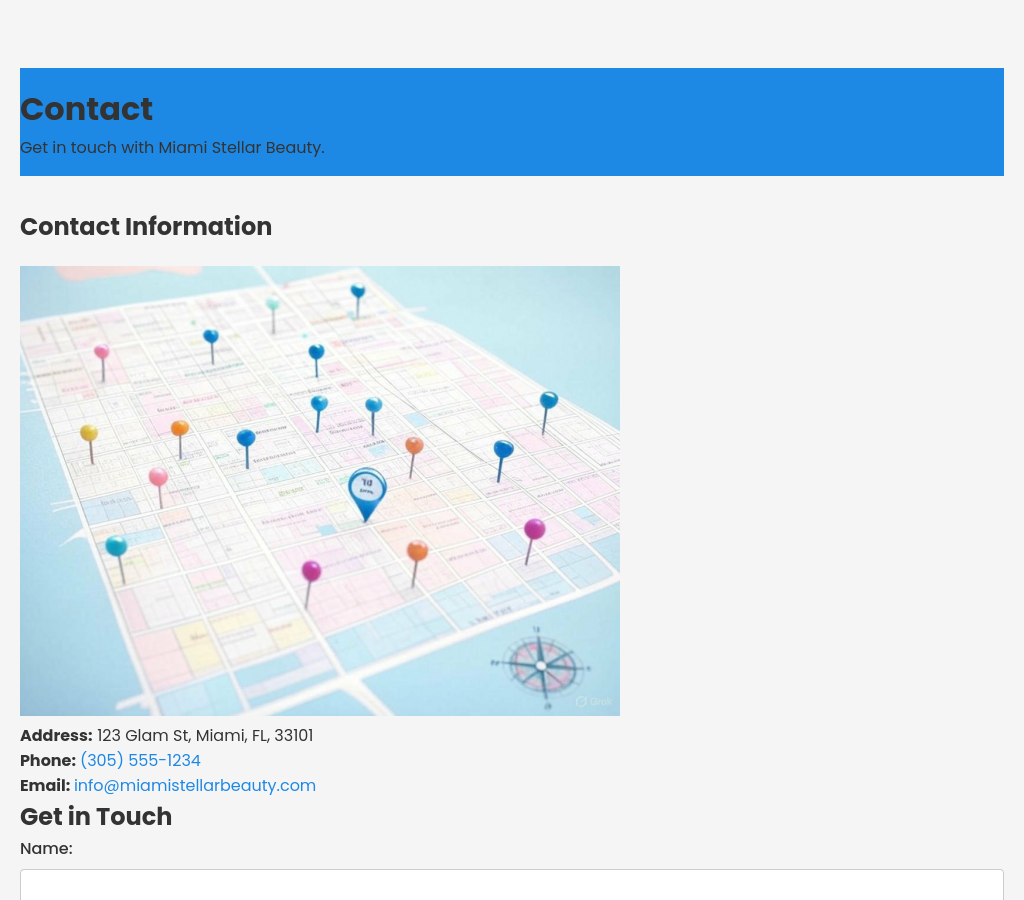
Task: Click the watermark logo in map's bottom-right corner
Action: (593, 702)
